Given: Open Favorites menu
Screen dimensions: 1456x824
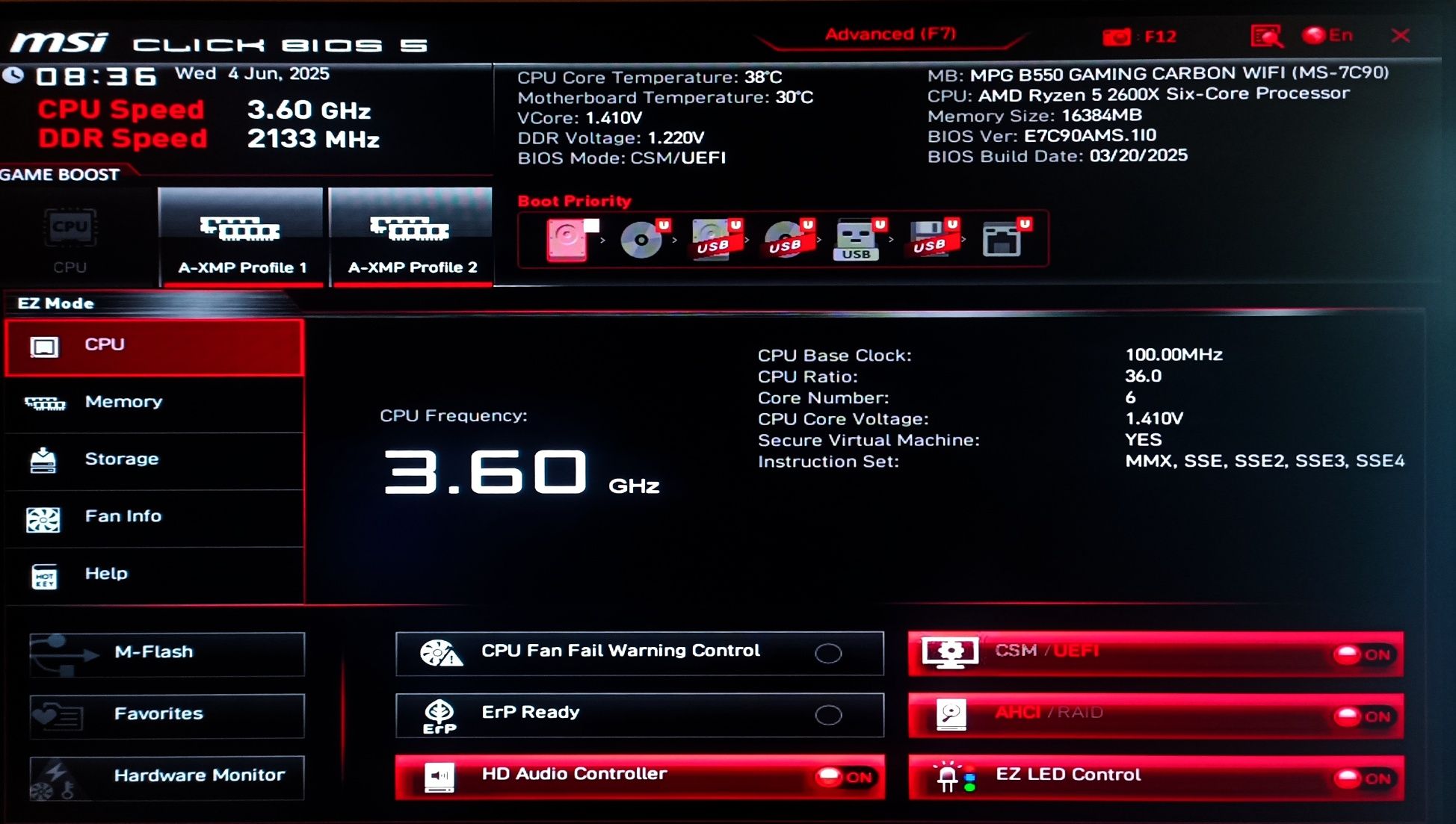Looking at the screenshot, I should (x=167, y=715).
